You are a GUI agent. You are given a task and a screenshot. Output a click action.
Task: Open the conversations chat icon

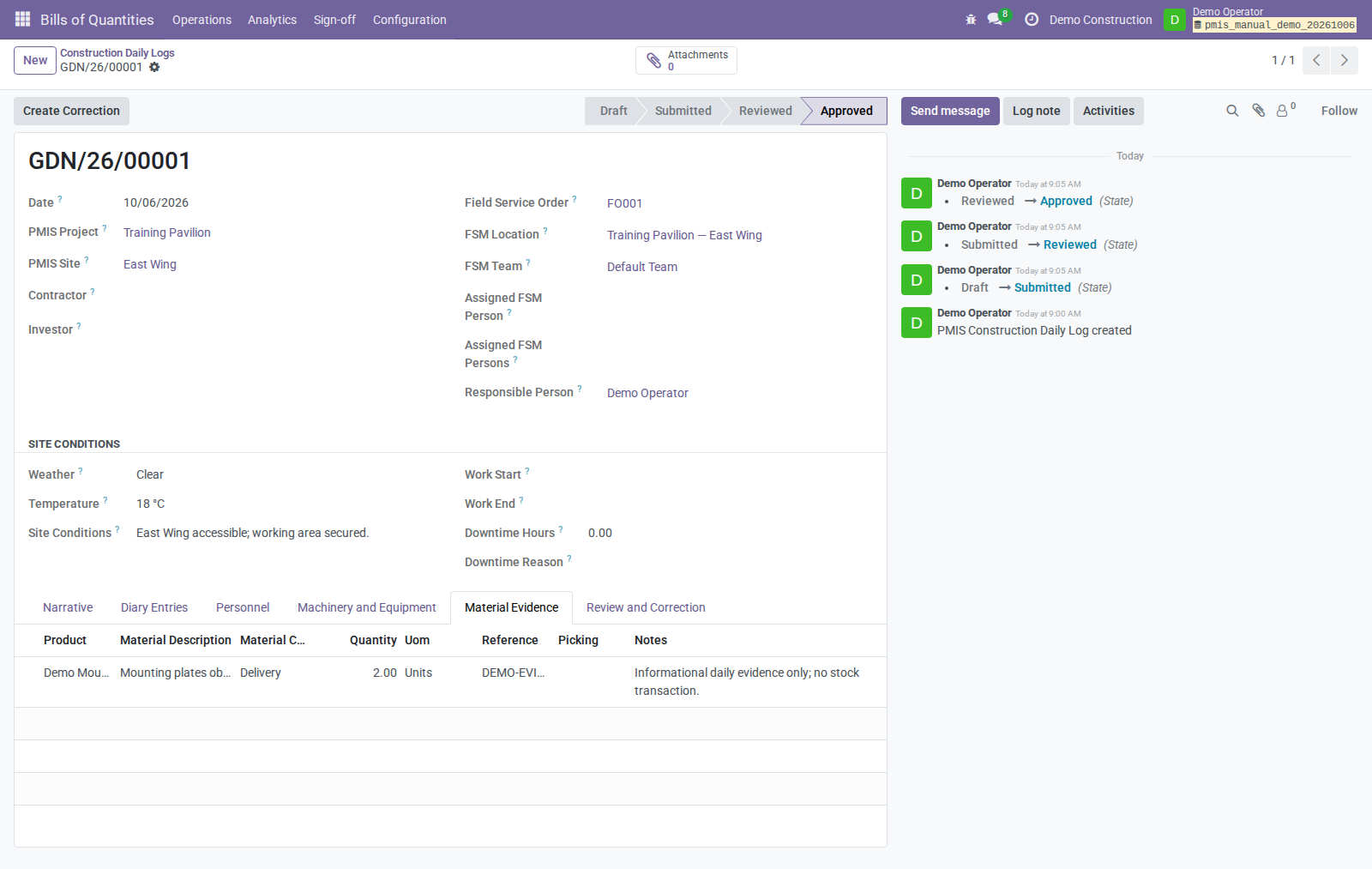pos(995,19)
